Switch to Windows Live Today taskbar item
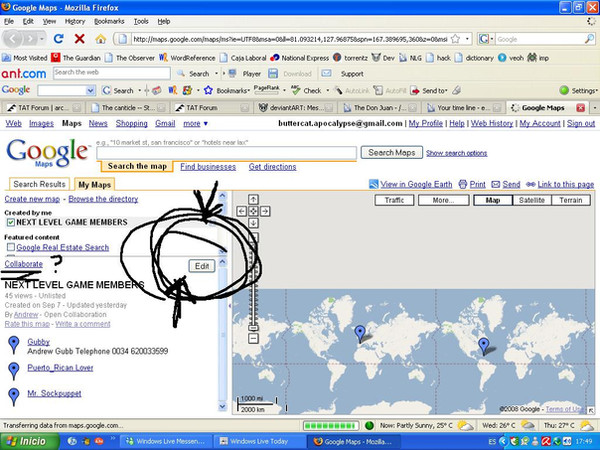600x450 pixels. [260, 441]
